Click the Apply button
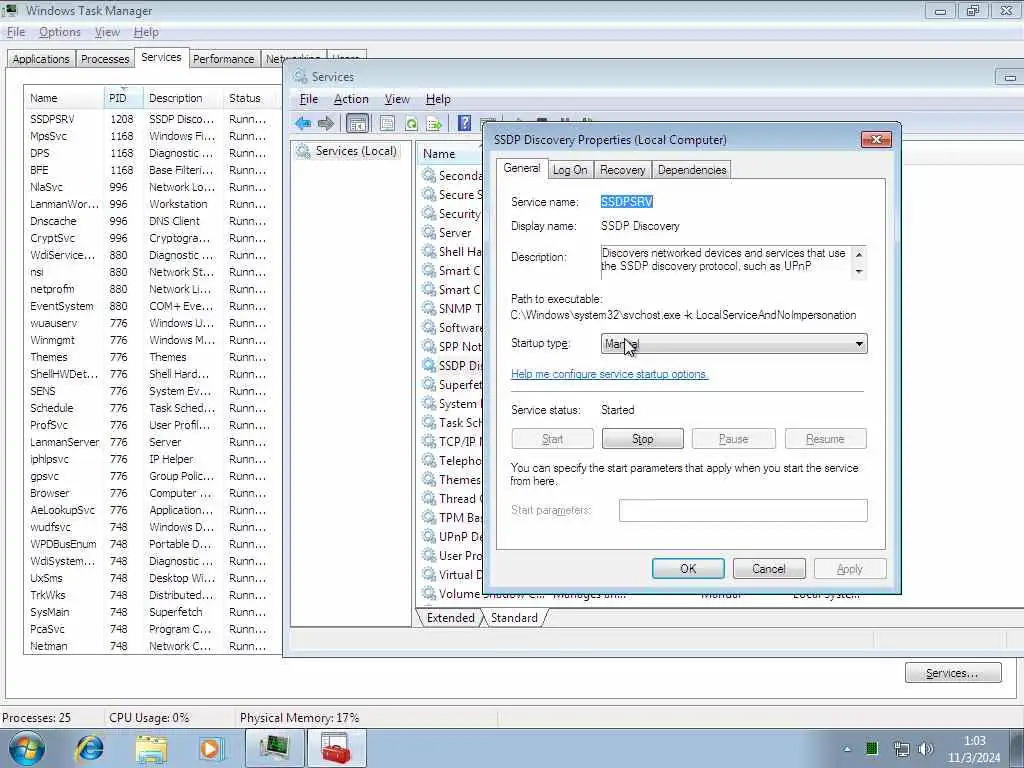1024x768 pixels. [850, 568]
